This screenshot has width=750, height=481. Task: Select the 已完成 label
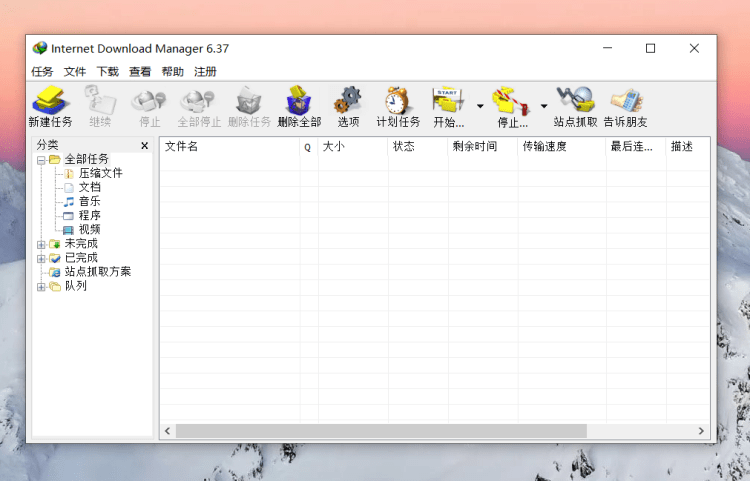[81, 258]
